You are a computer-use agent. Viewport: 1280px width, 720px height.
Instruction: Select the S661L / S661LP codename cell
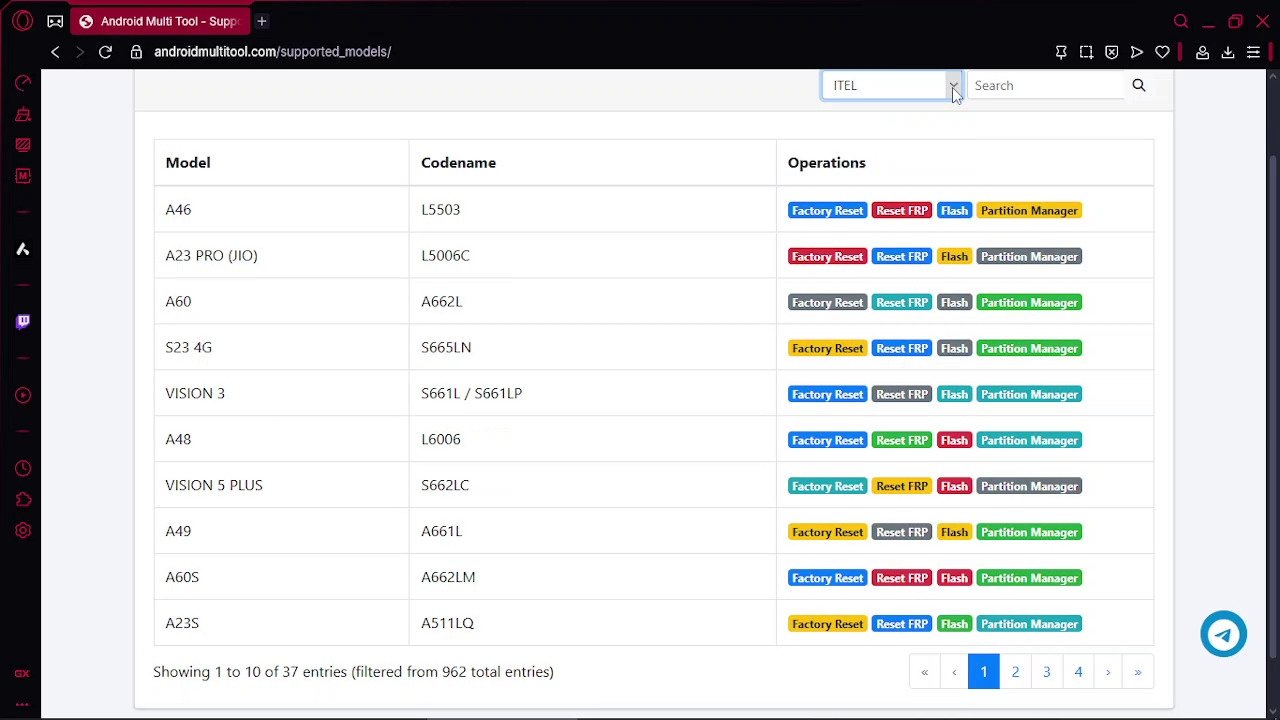[592, 393]
